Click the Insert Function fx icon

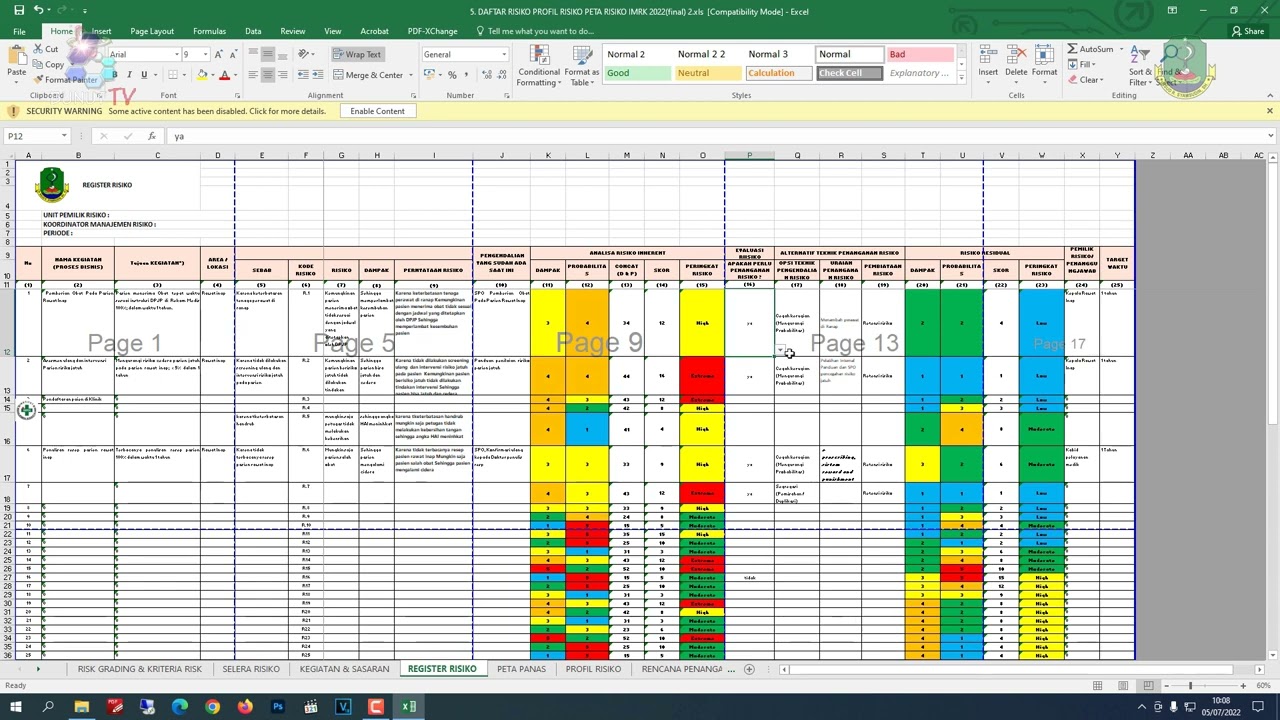click(x=151, y=136)
